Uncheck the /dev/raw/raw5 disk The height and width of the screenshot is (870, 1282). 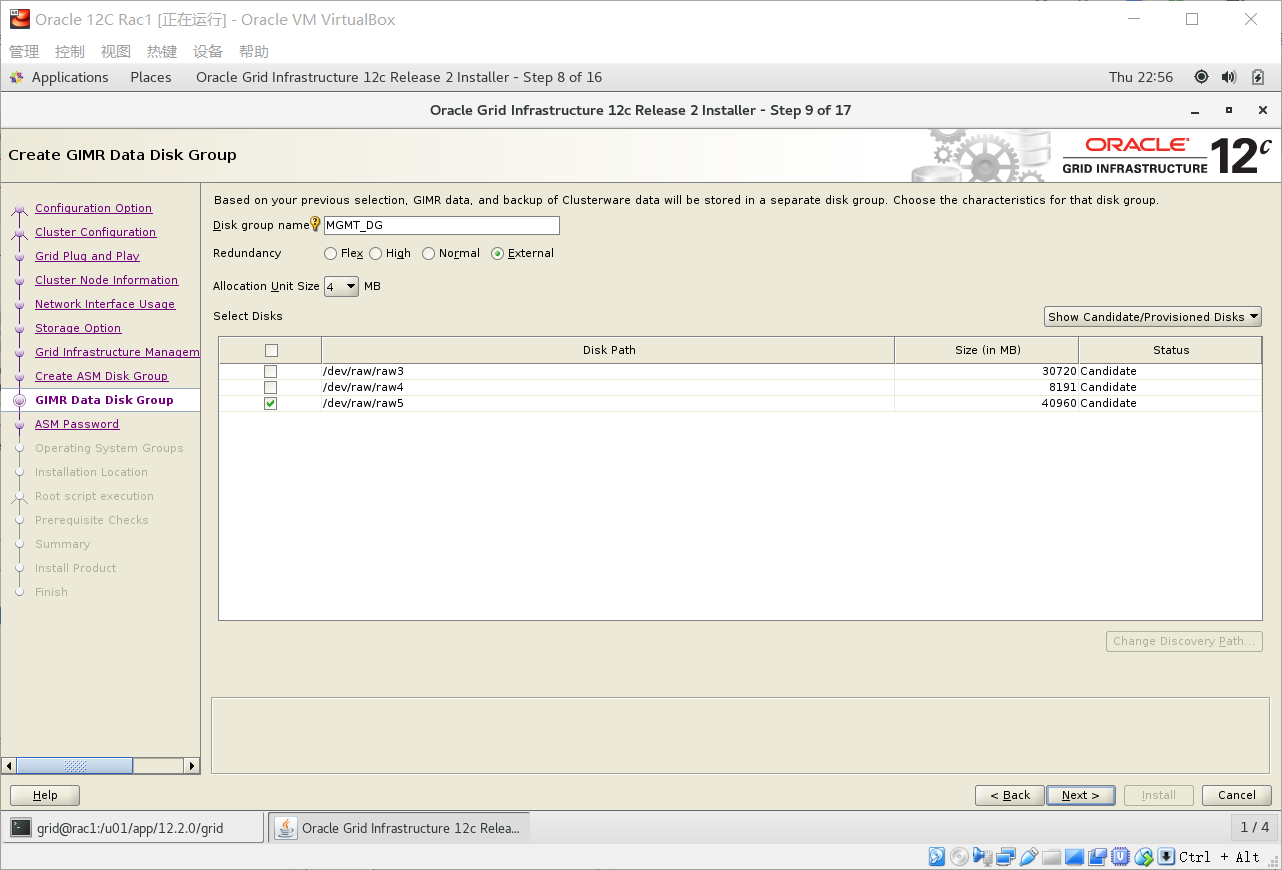point(269,403)
